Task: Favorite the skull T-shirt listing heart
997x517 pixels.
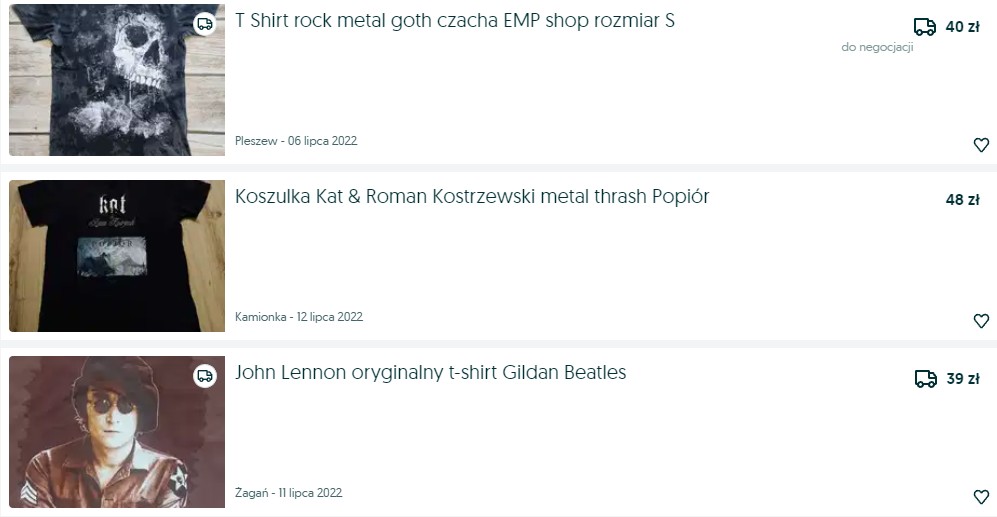Action: [981, 145]
